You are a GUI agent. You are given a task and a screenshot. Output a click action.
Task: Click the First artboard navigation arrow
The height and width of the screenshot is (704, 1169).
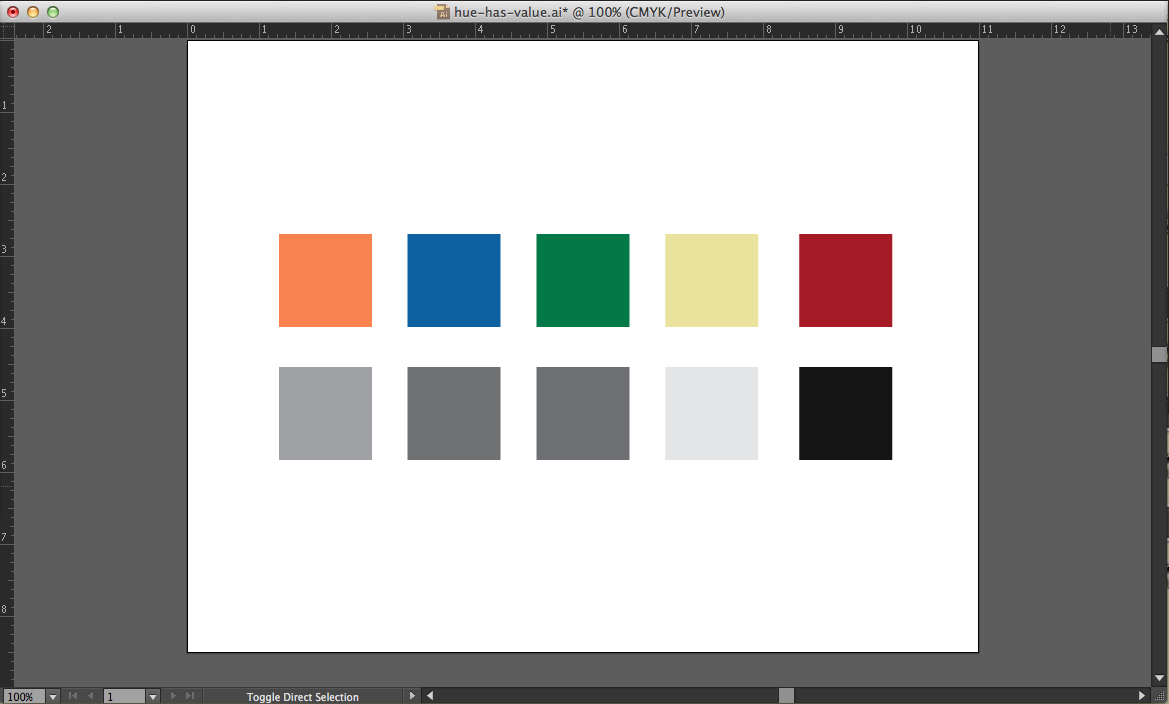click(73, 696)
